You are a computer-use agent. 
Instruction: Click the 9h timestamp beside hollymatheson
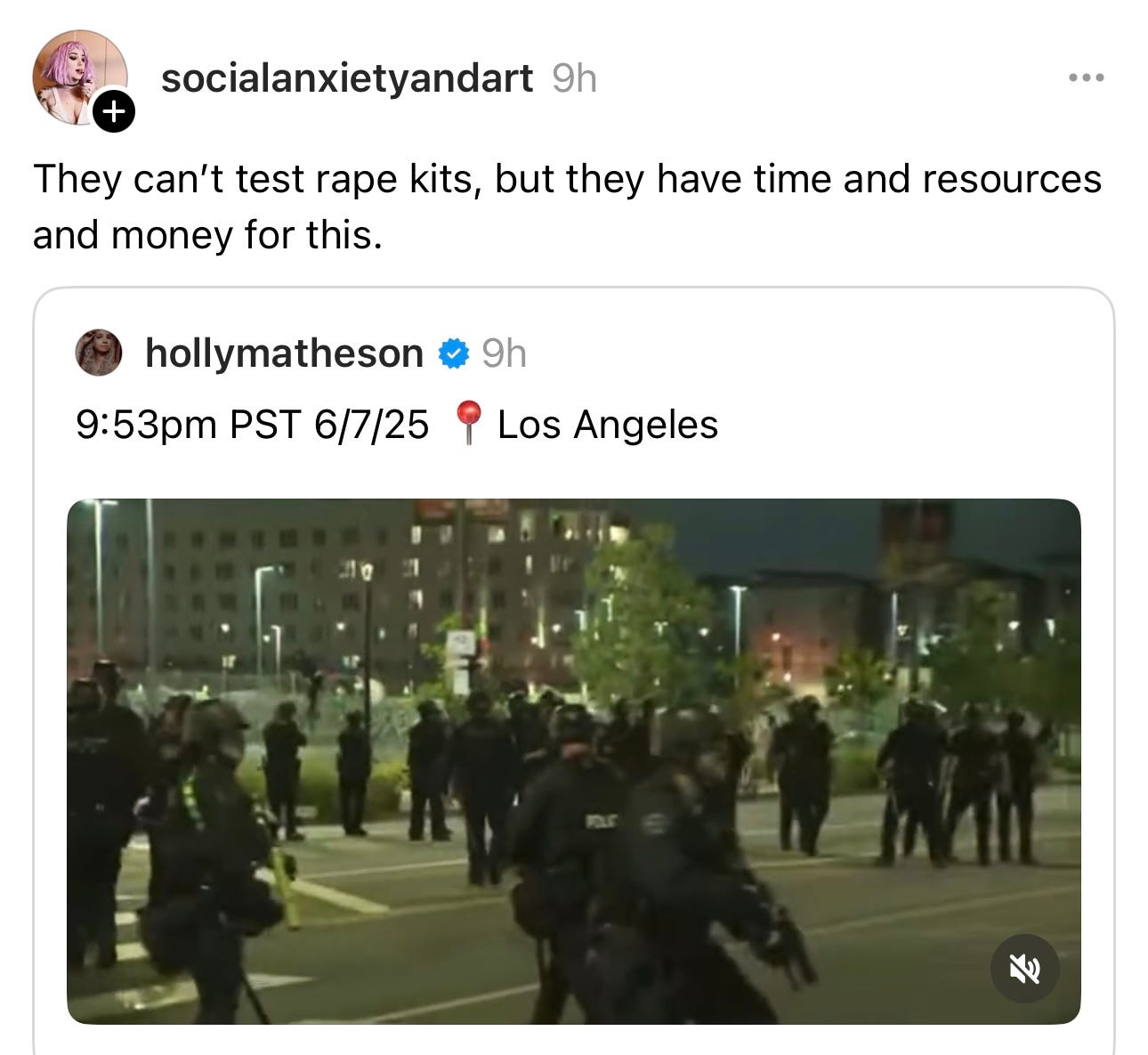[504, 353]
